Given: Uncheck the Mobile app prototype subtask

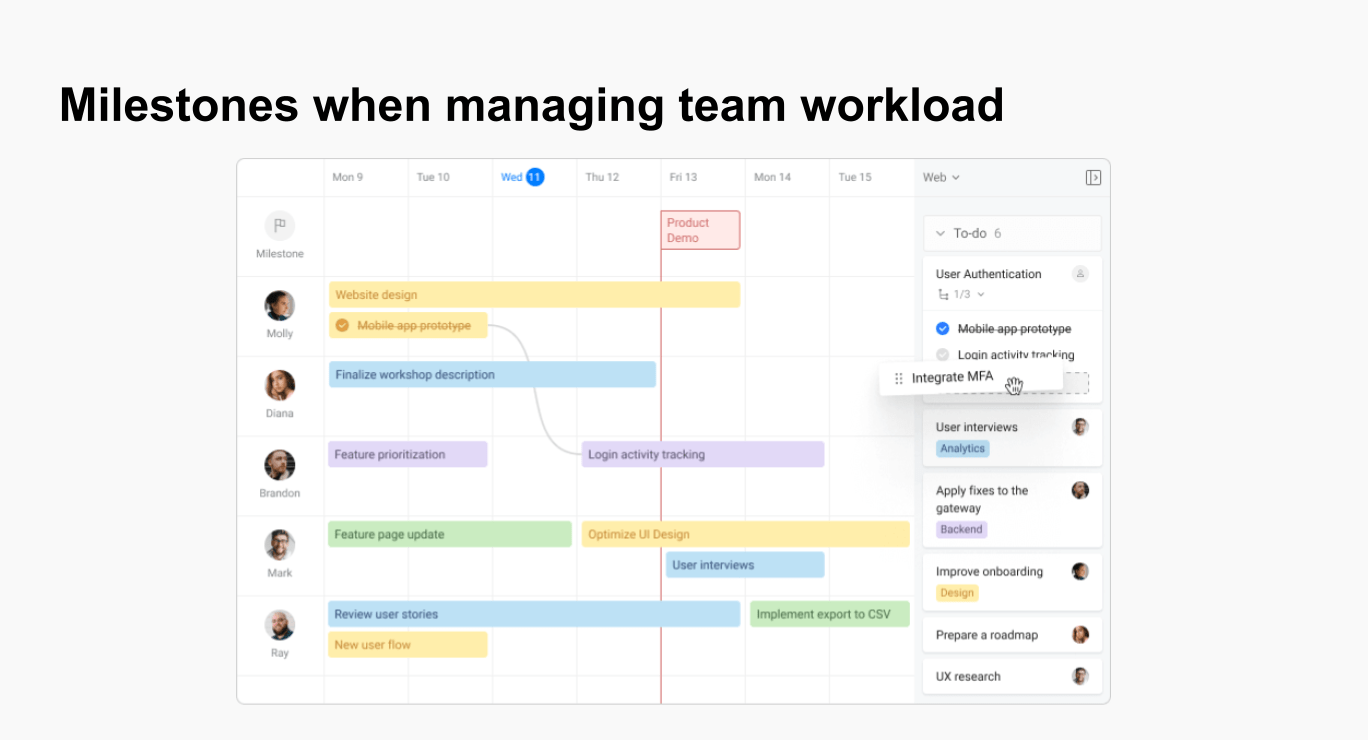Looking at the screenshot, I should click(x=942, y=329).
